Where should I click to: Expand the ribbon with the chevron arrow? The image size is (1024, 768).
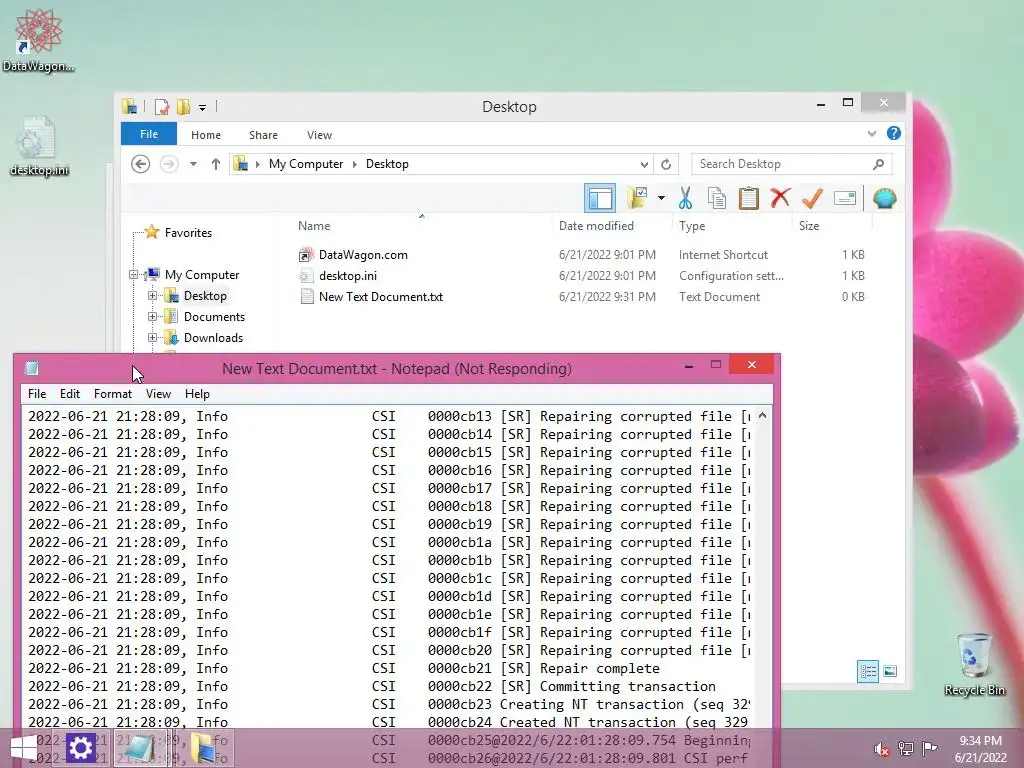871,133
